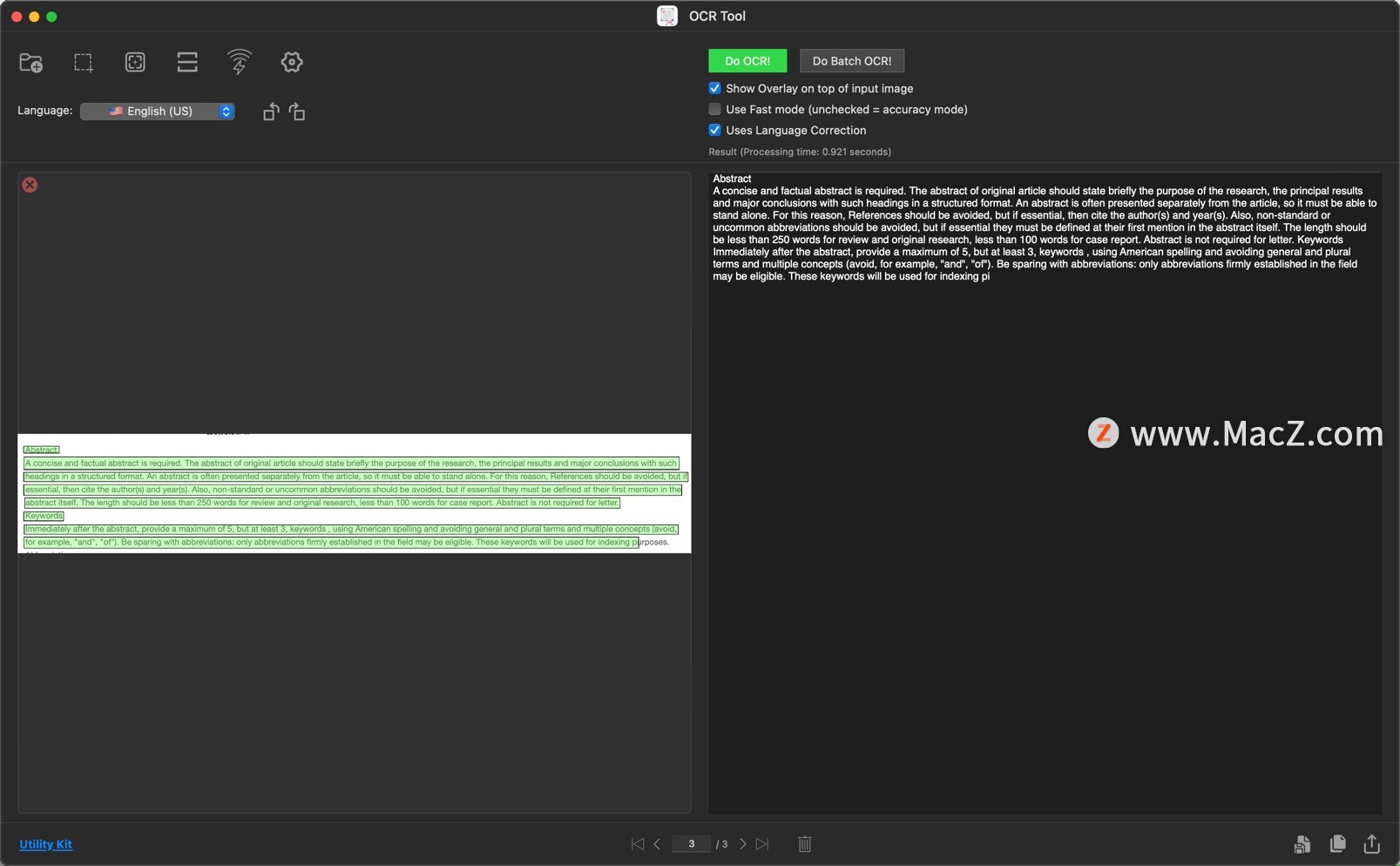
Task: Go to first page icon
Action: [x=638, y=844]
